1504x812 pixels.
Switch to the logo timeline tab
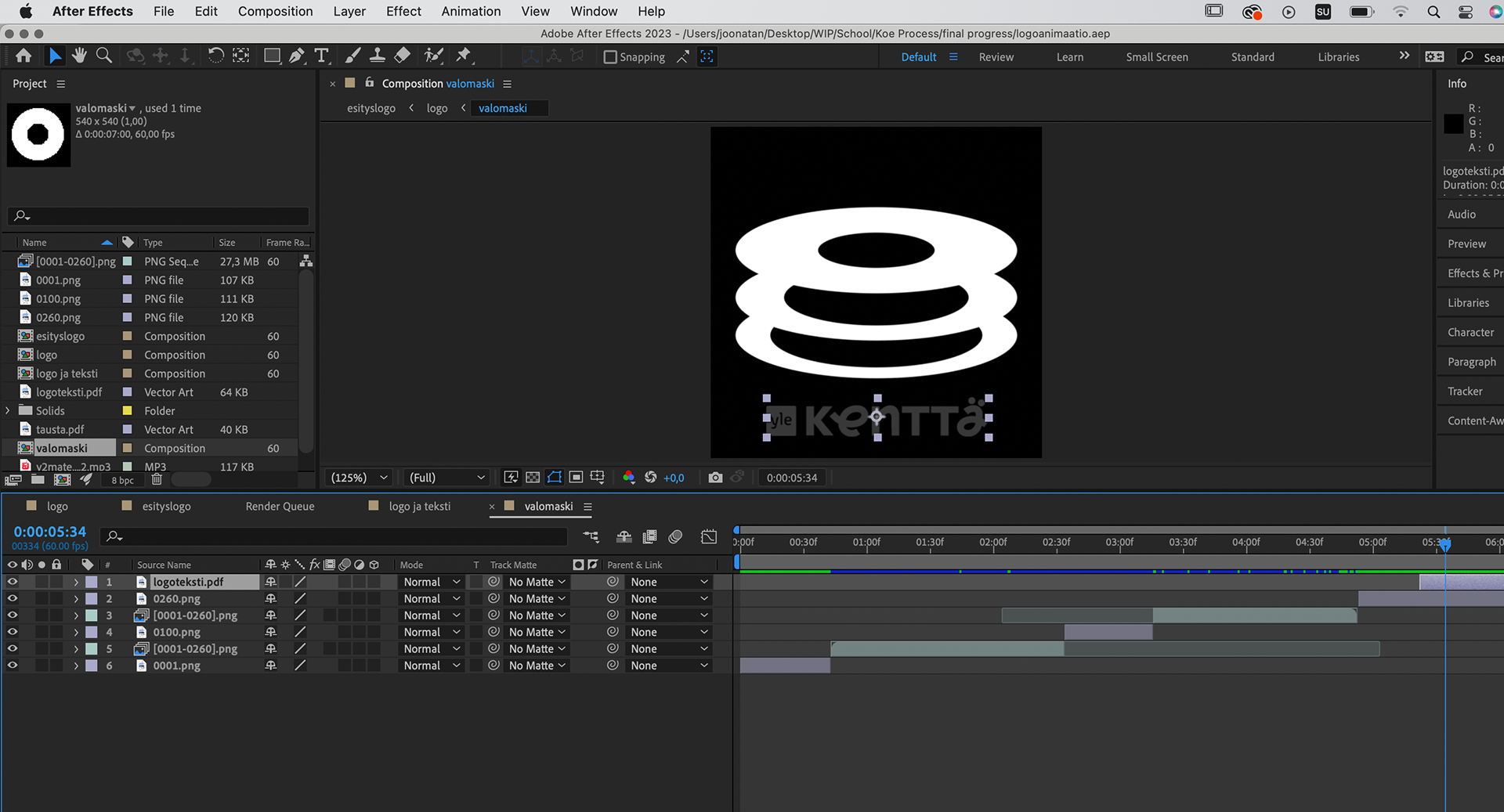click(x=56, y=507)
